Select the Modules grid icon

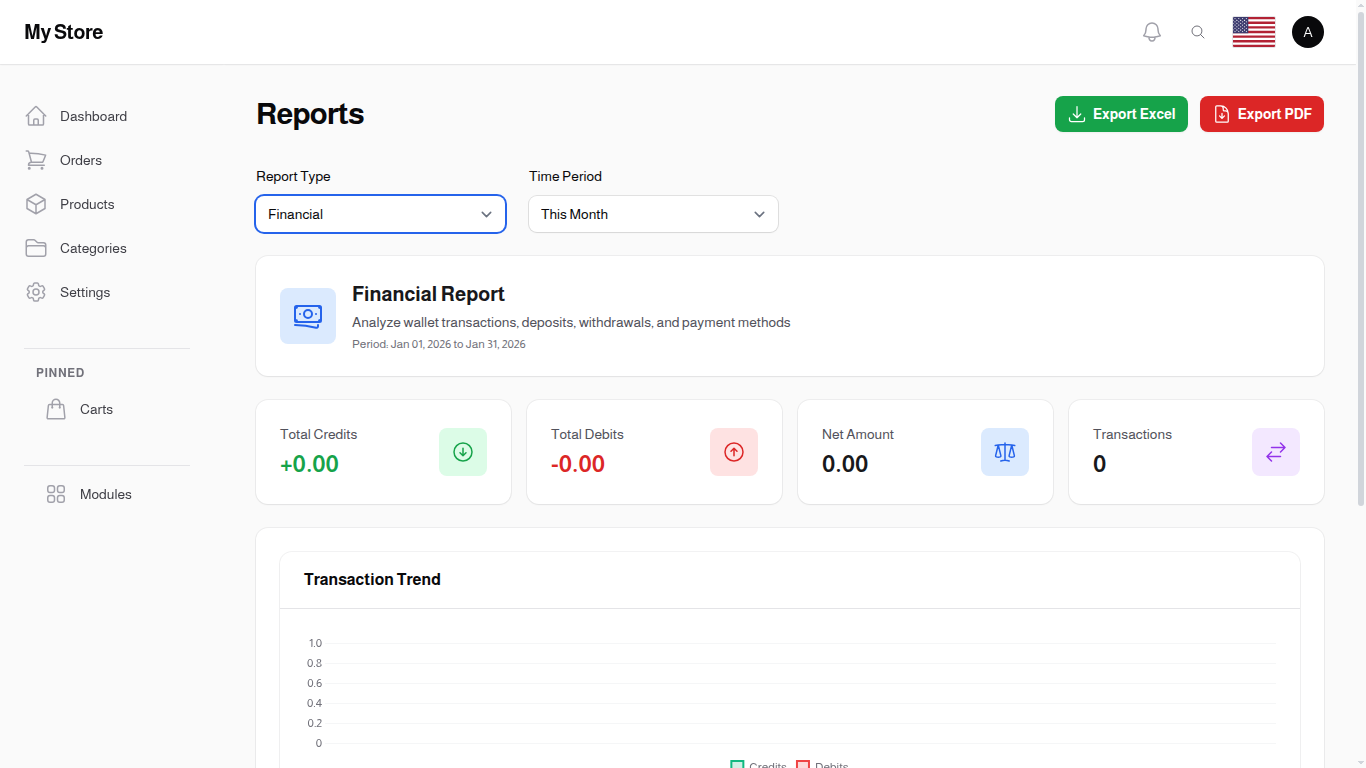tap(55, 493)
